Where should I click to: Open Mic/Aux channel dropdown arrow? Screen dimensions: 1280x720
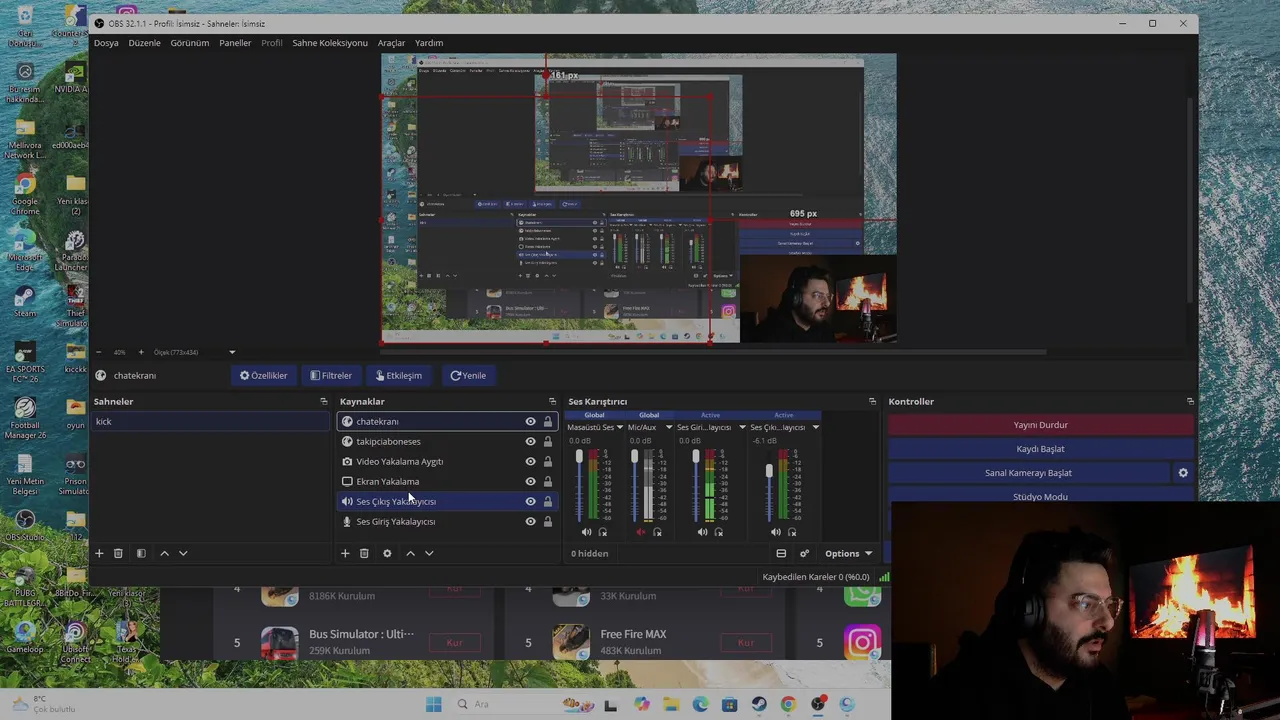tap(669, 428)
